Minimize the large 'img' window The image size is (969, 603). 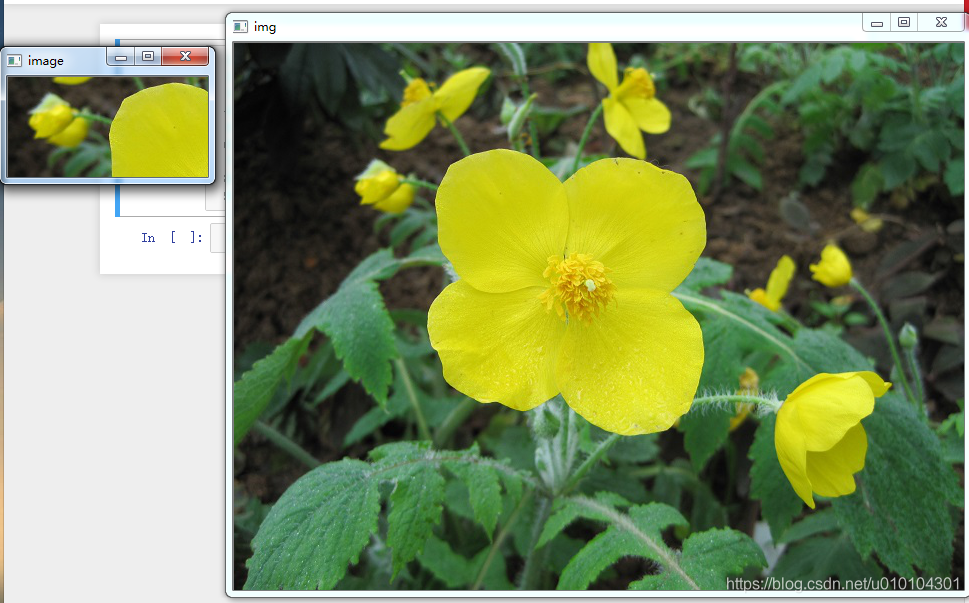coord(876,23)
